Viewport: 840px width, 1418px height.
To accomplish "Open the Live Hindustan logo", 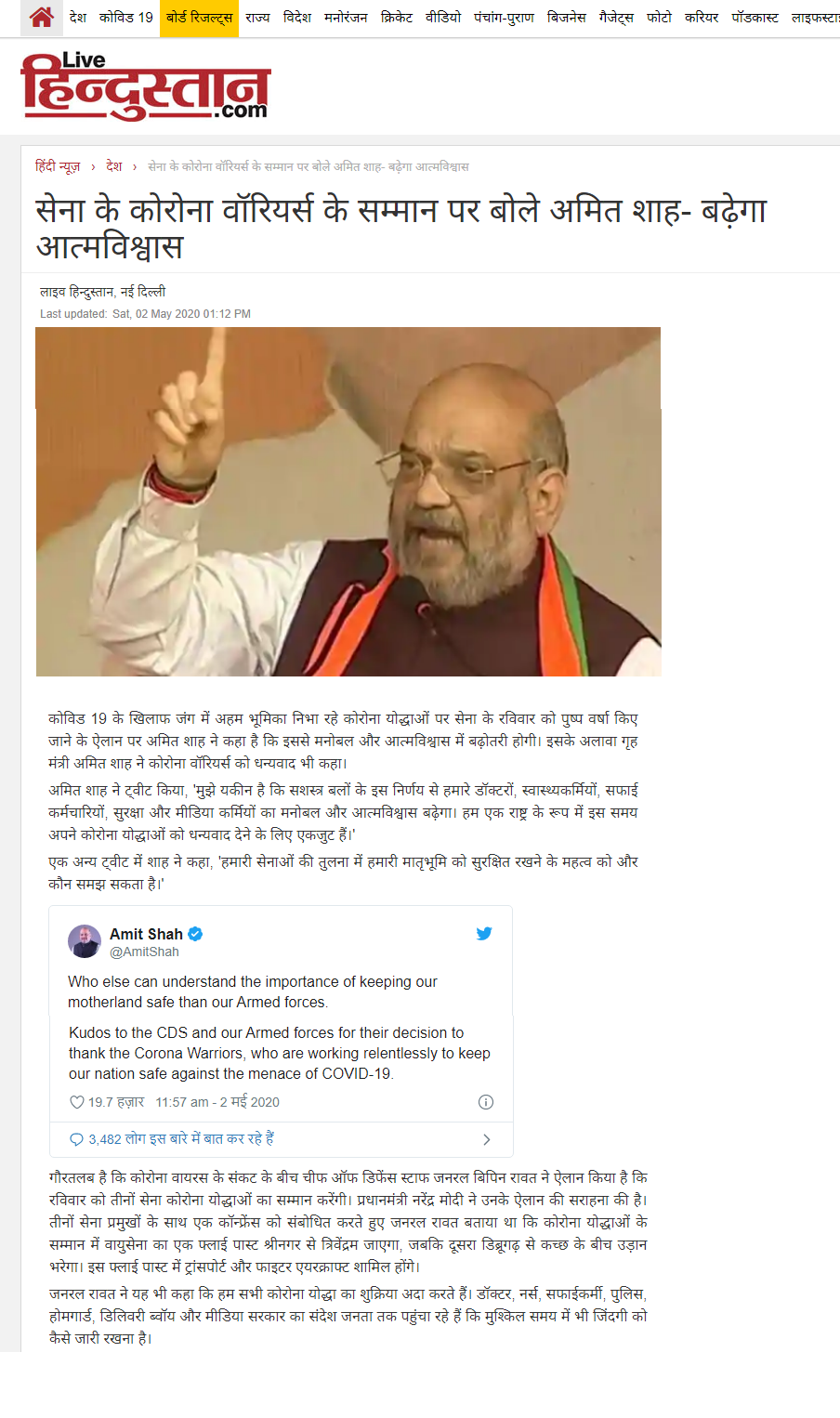I will click(146, 86).
